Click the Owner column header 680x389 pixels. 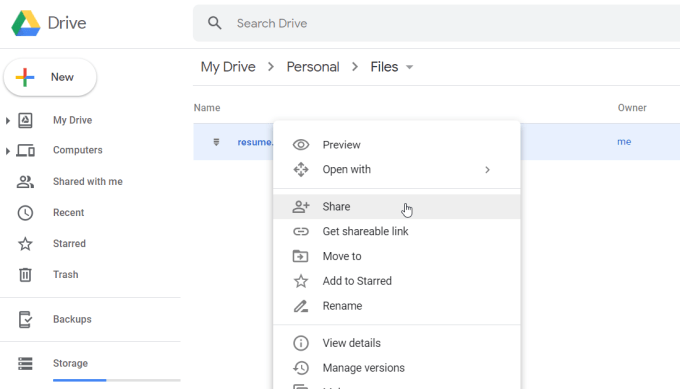632,108
